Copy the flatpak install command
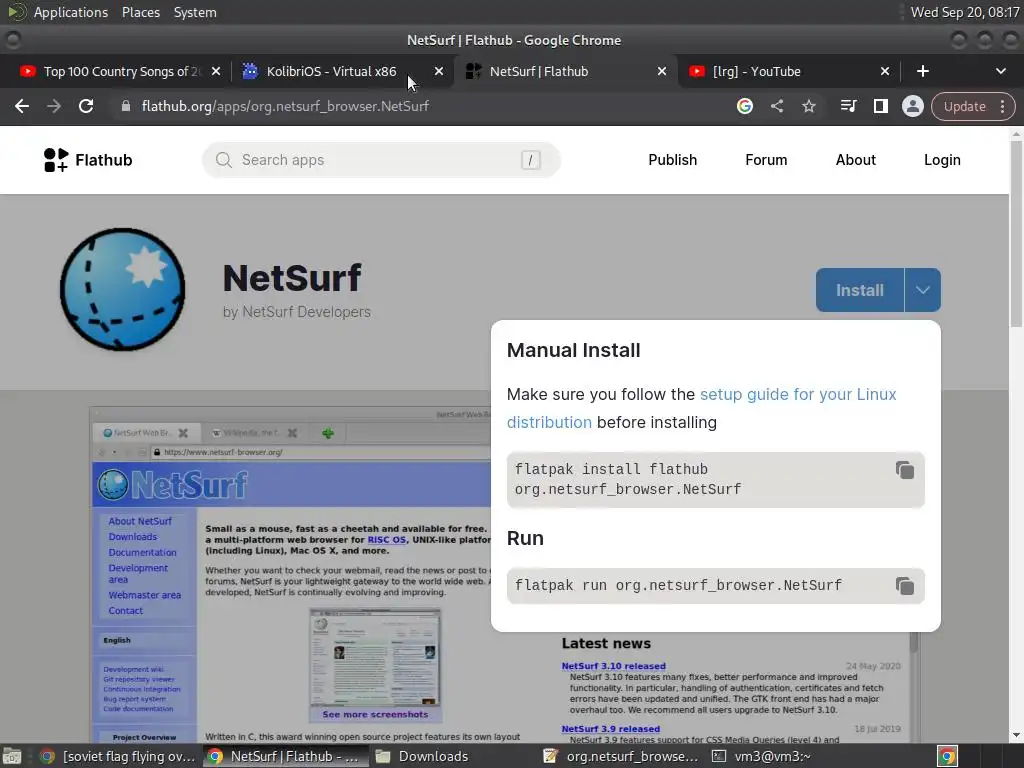 [904, 470]
